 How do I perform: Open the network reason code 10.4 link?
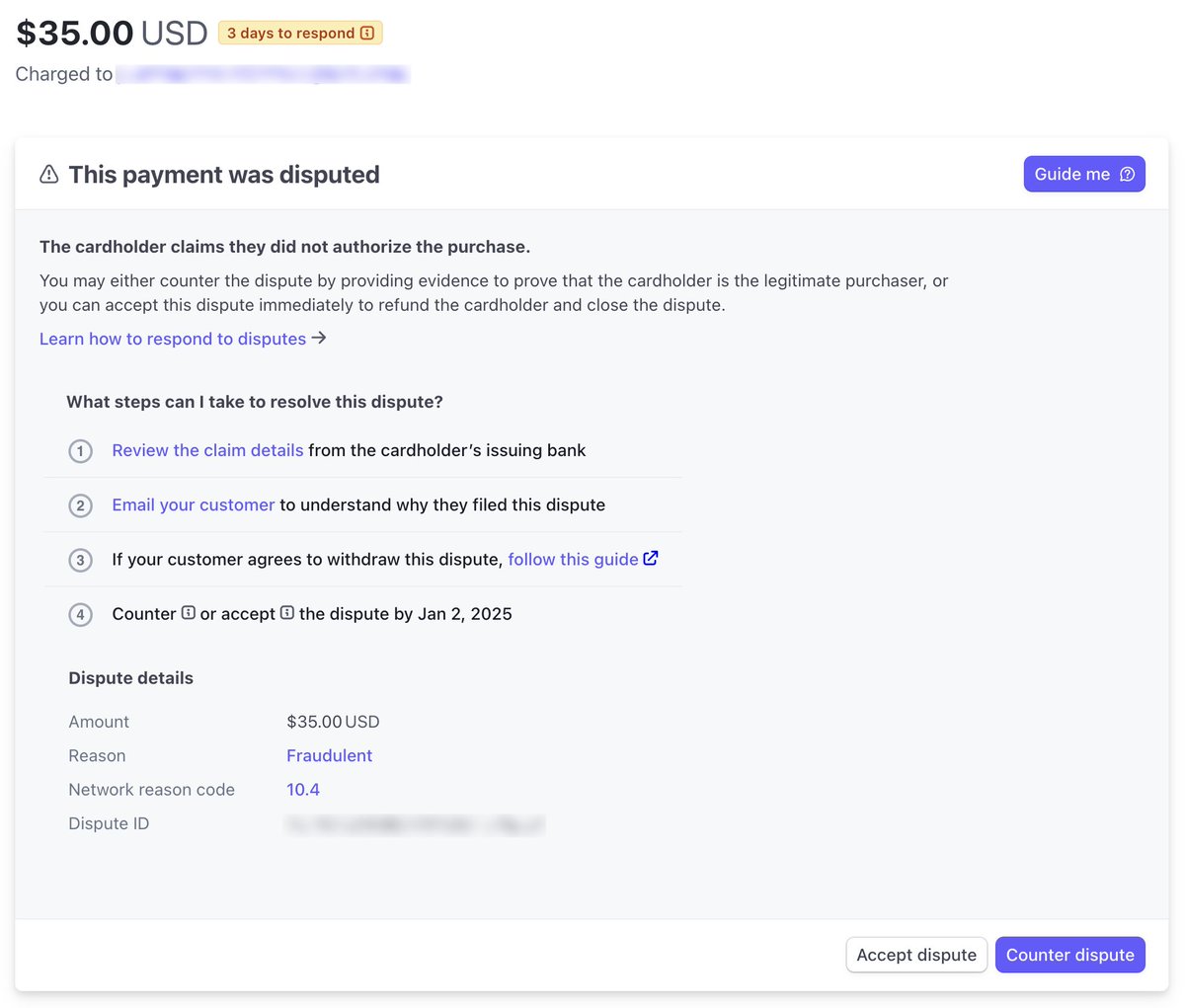303,790
